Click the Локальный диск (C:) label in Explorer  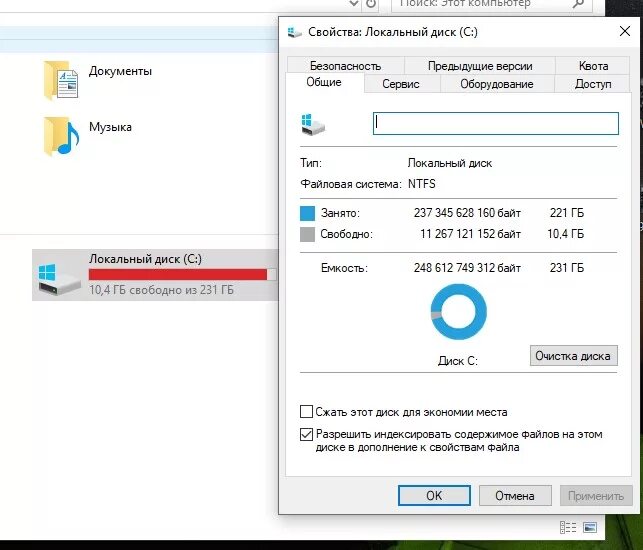[x=145, y=259]
